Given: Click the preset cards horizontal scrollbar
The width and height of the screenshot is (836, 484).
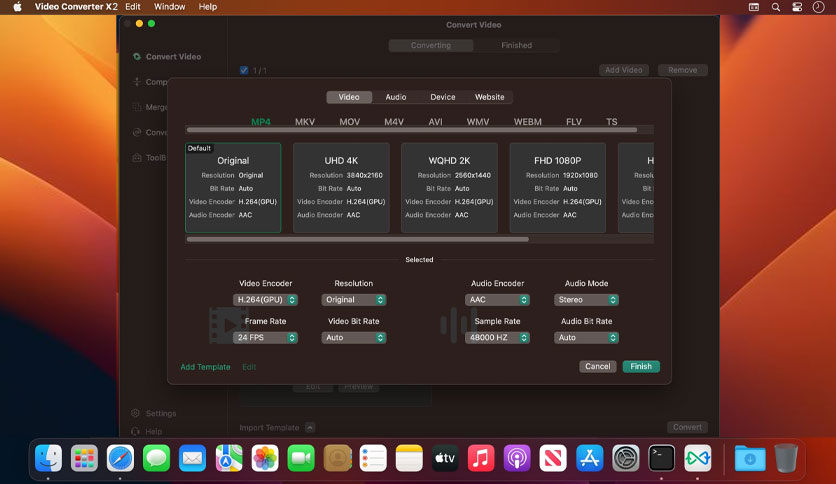Looking at the screenshot, I should pyautogui.click(x=358, y=239).
